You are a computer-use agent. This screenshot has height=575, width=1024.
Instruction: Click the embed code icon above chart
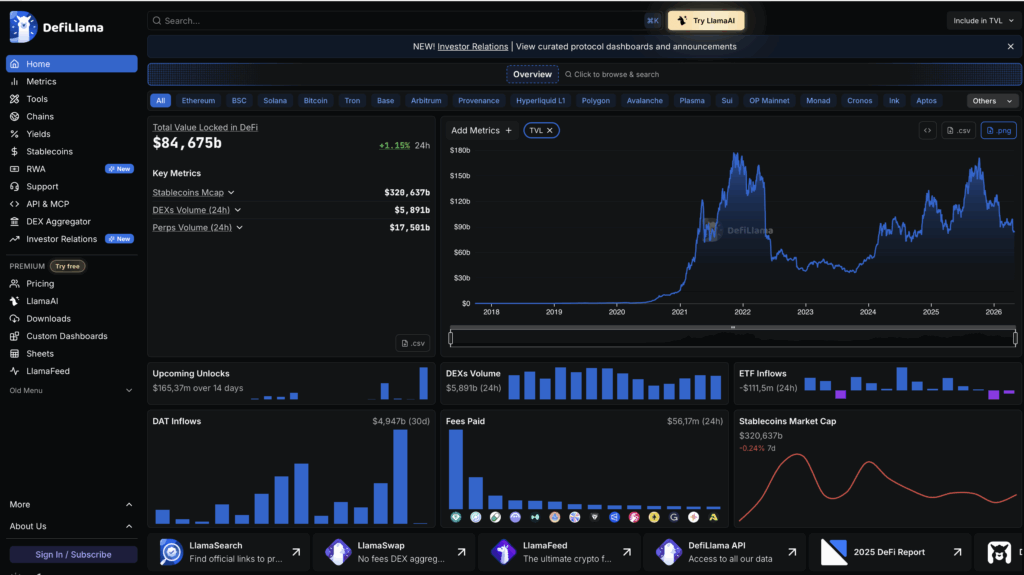pos(927,130)
